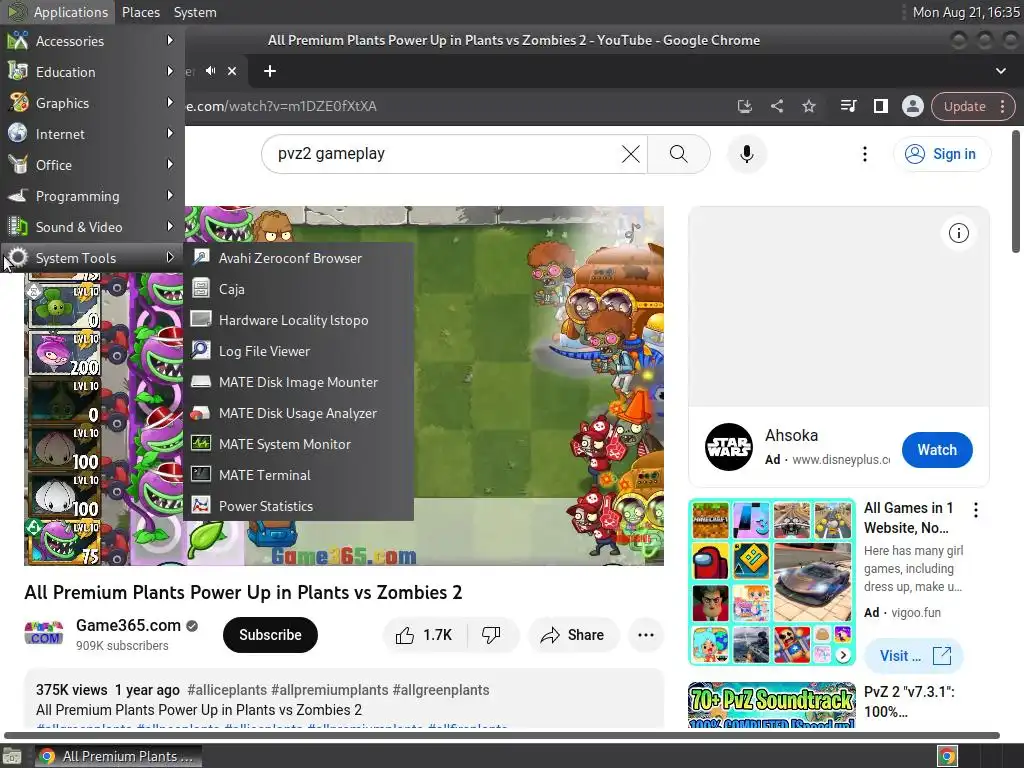Open Chrome tab search chevron
The width and height of the screenshot is (1024, 768).
pyautogui.click(x=1000, y=71)
